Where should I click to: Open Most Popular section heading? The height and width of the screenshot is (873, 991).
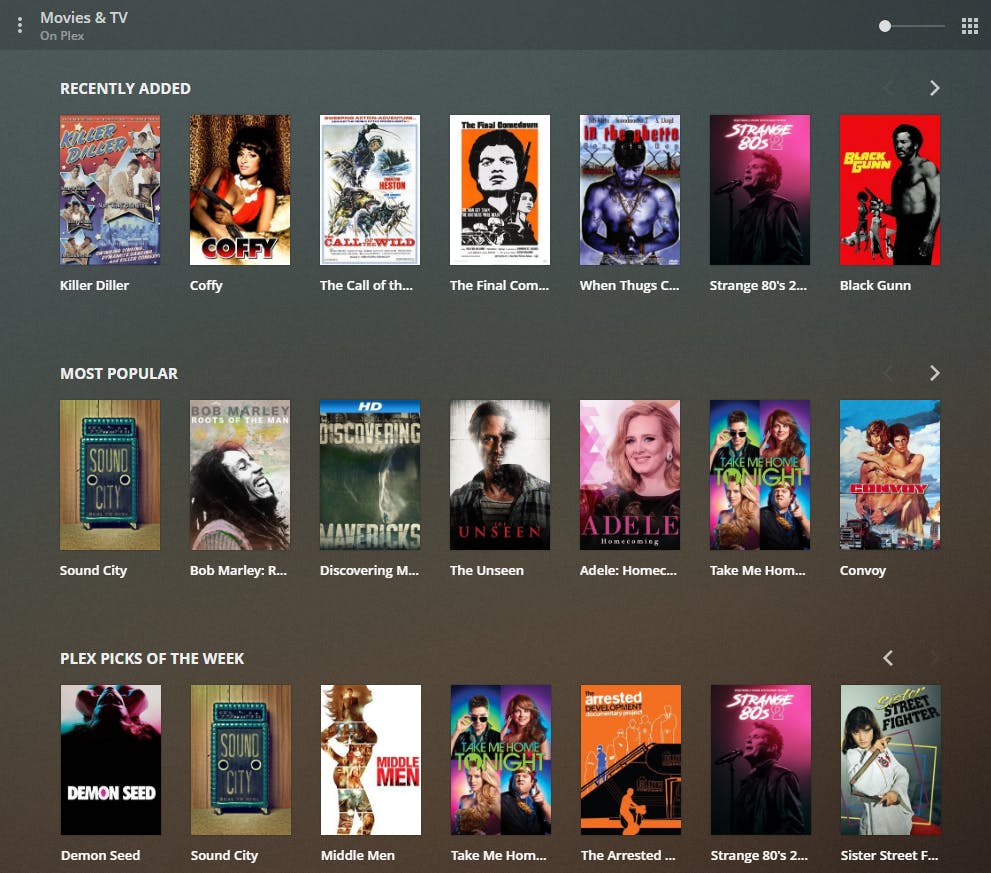point(119,374)
